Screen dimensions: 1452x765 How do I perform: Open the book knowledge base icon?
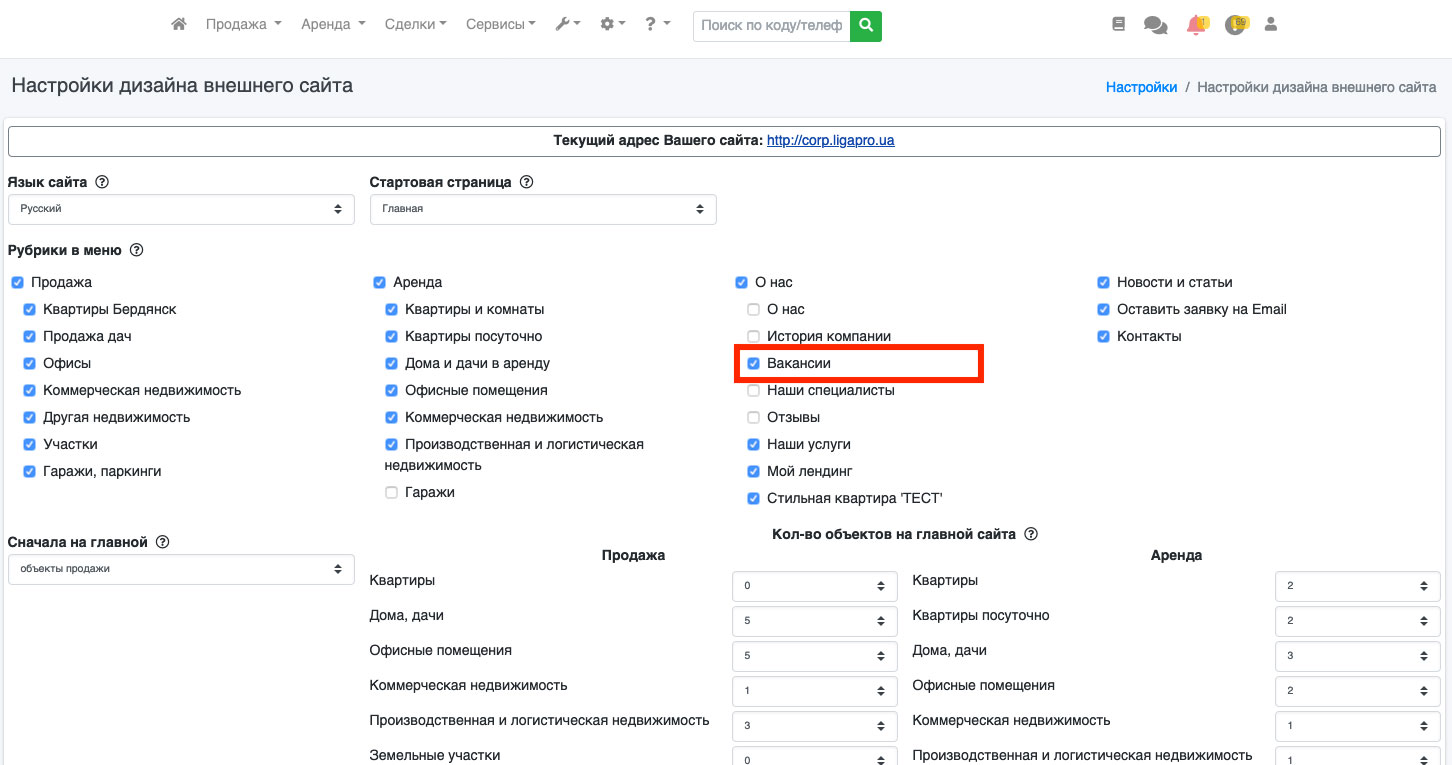pyautogui.click(x=1118, y=25)
